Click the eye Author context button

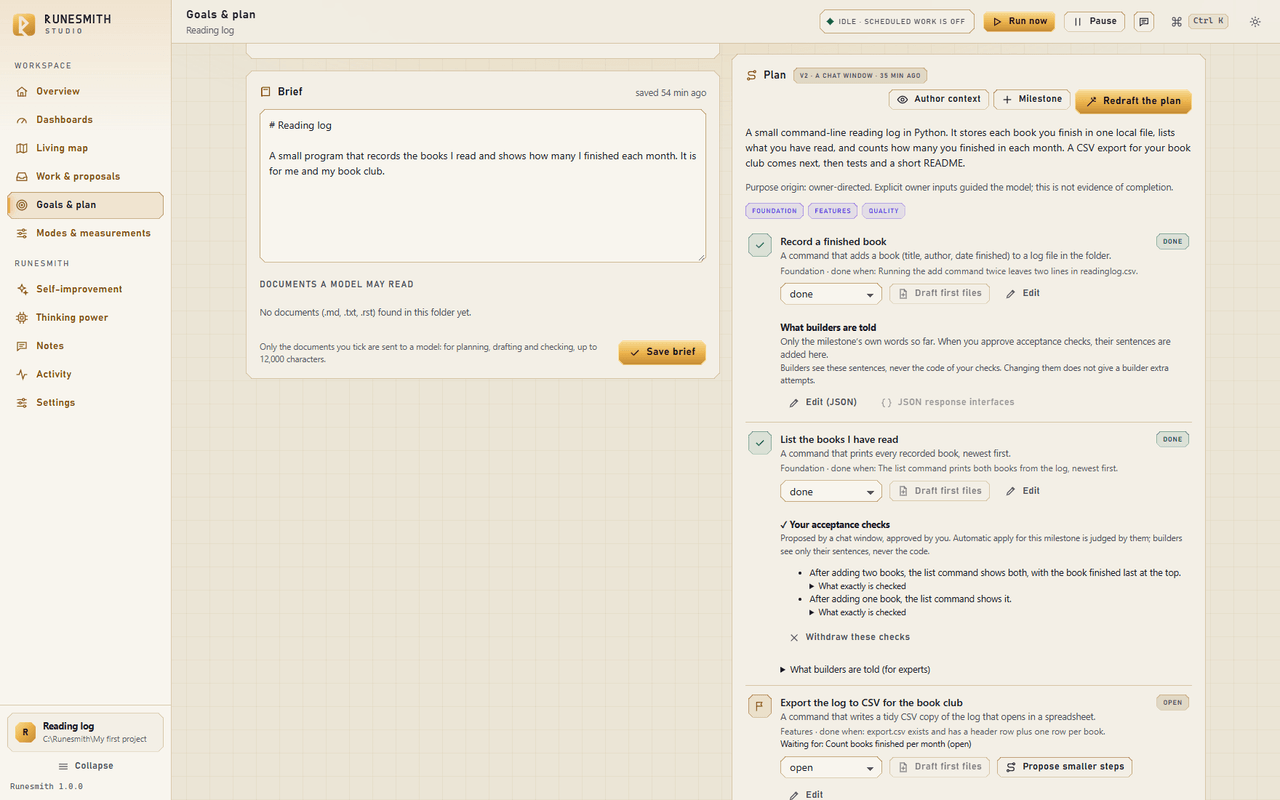point(938,99)
